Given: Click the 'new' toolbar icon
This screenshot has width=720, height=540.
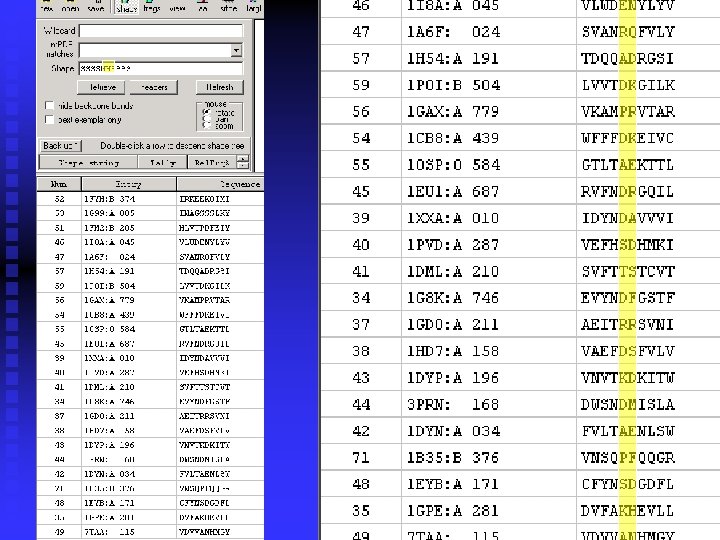Looking at the screenshot, I should pyautogui.click(x=47, y=6).
